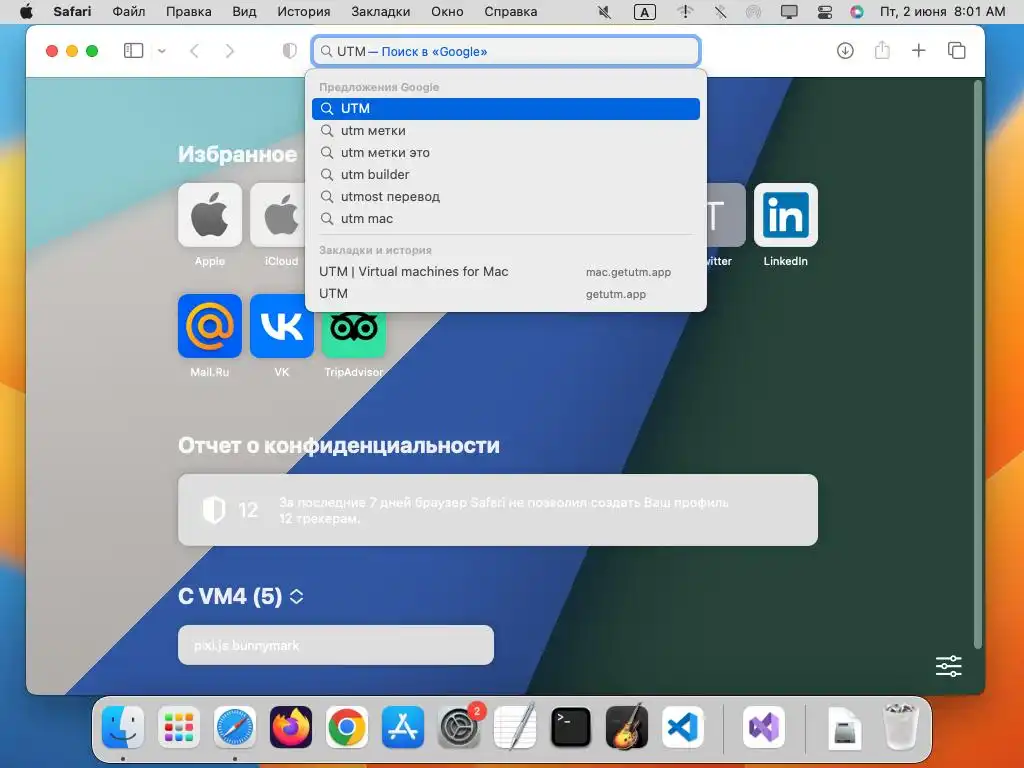This screenshot has height=768, width=1024.
Task: Open the Safari app menu
Action: pos(72,12)
